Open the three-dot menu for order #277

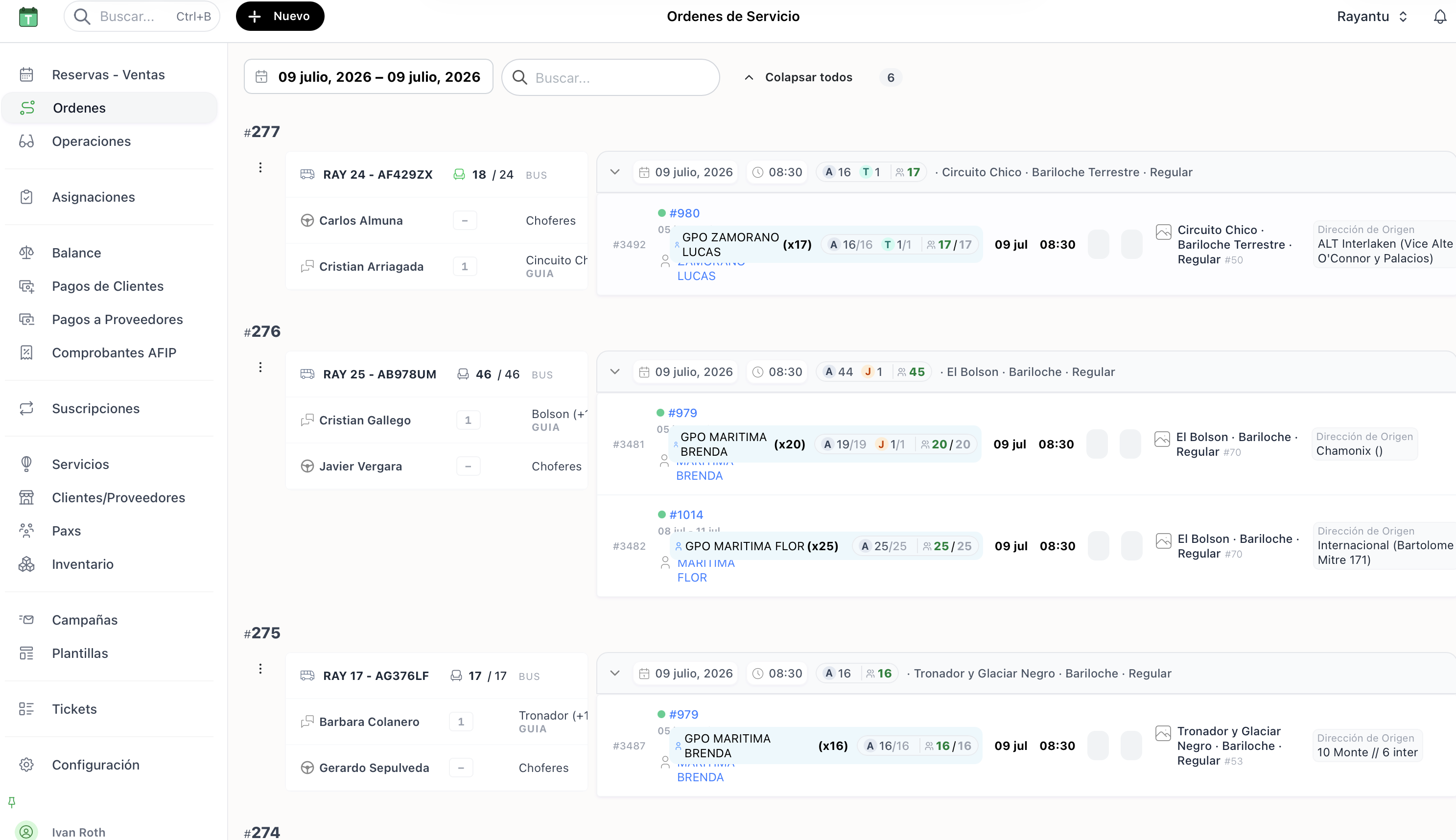coord(261,167)
